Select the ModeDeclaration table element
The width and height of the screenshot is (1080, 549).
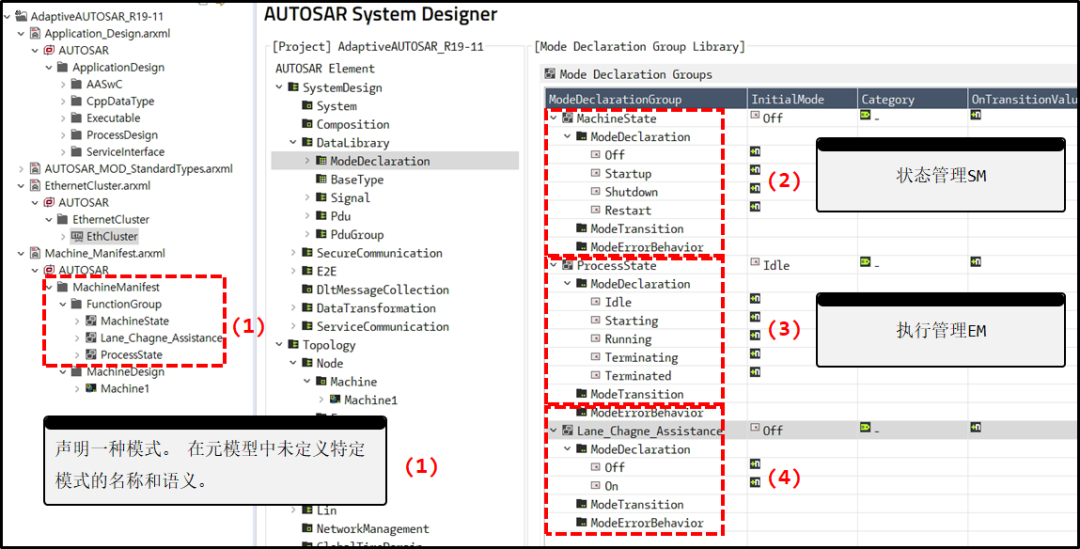tap(380, 161)
